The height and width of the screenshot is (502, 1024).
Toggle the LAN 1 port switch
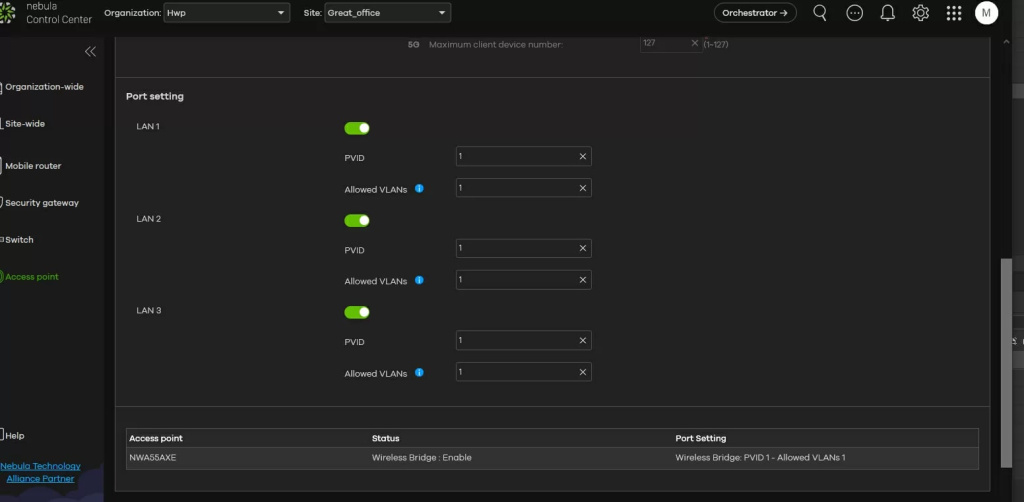[x=357, y=128]
